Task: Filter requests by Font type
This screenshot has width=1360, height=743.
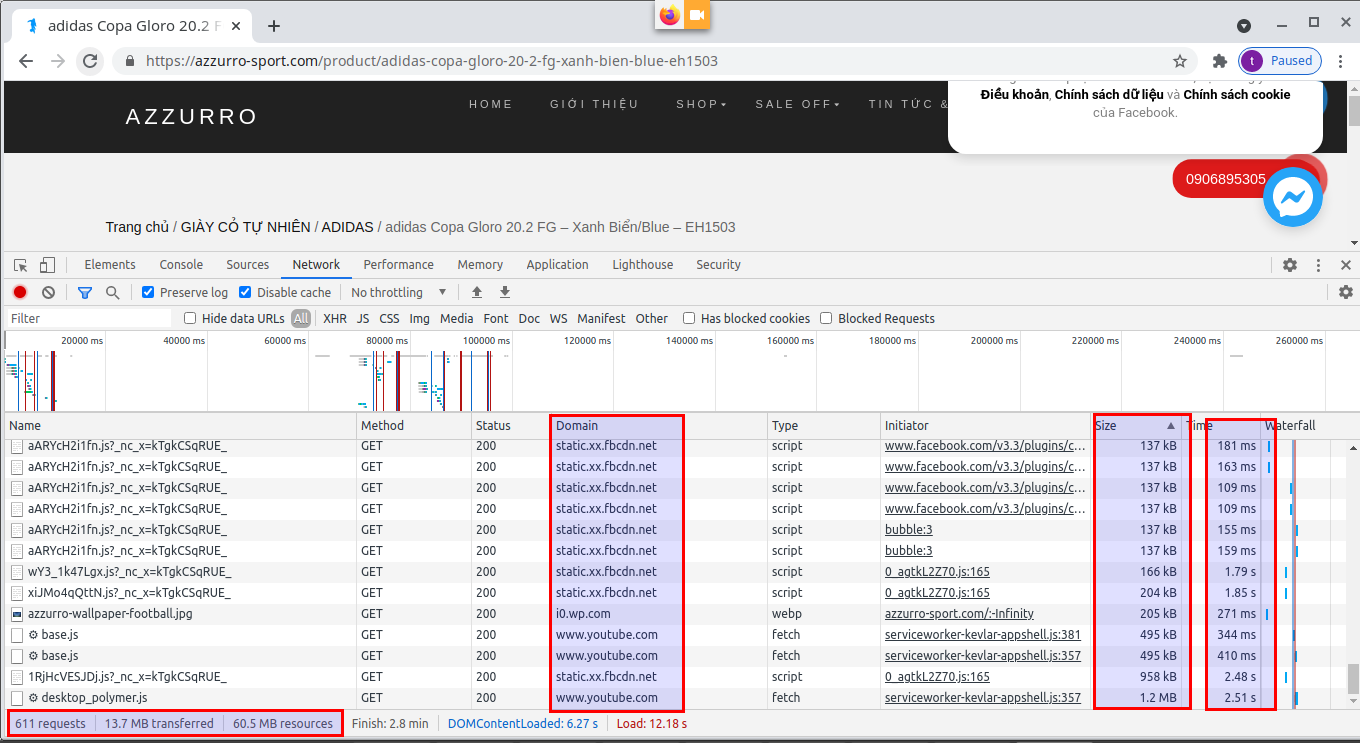Action: coord(495,318)
